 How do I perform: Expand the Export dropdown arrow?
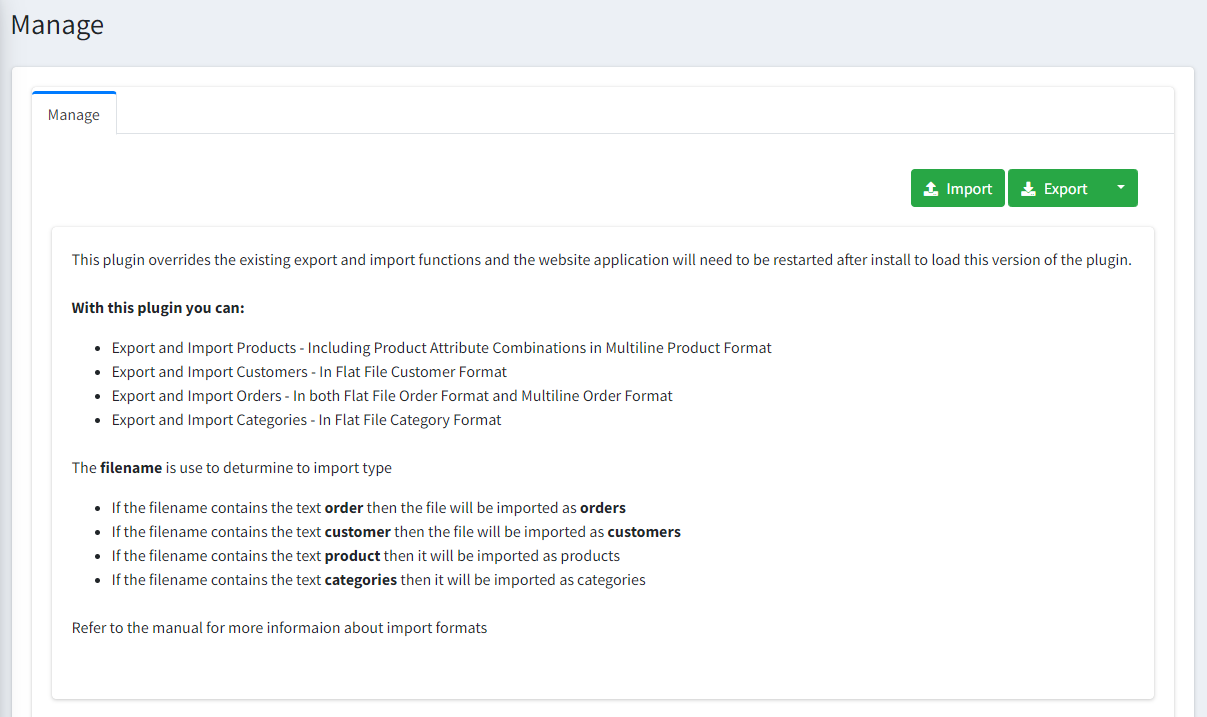[1120, 188]
